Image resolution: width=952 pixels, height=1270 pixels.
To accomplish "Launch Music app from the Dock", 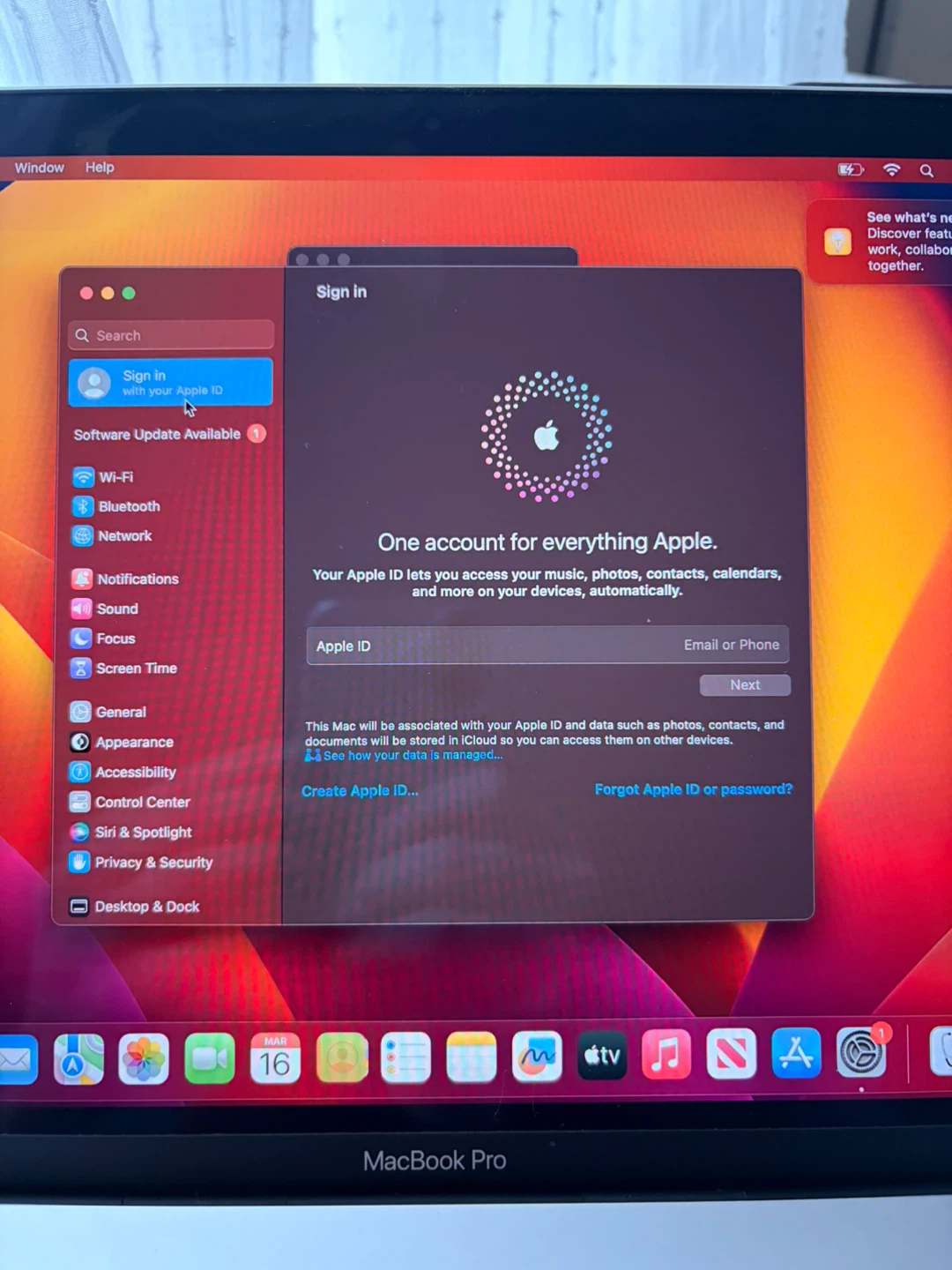I will click(x=666, y=1055).
